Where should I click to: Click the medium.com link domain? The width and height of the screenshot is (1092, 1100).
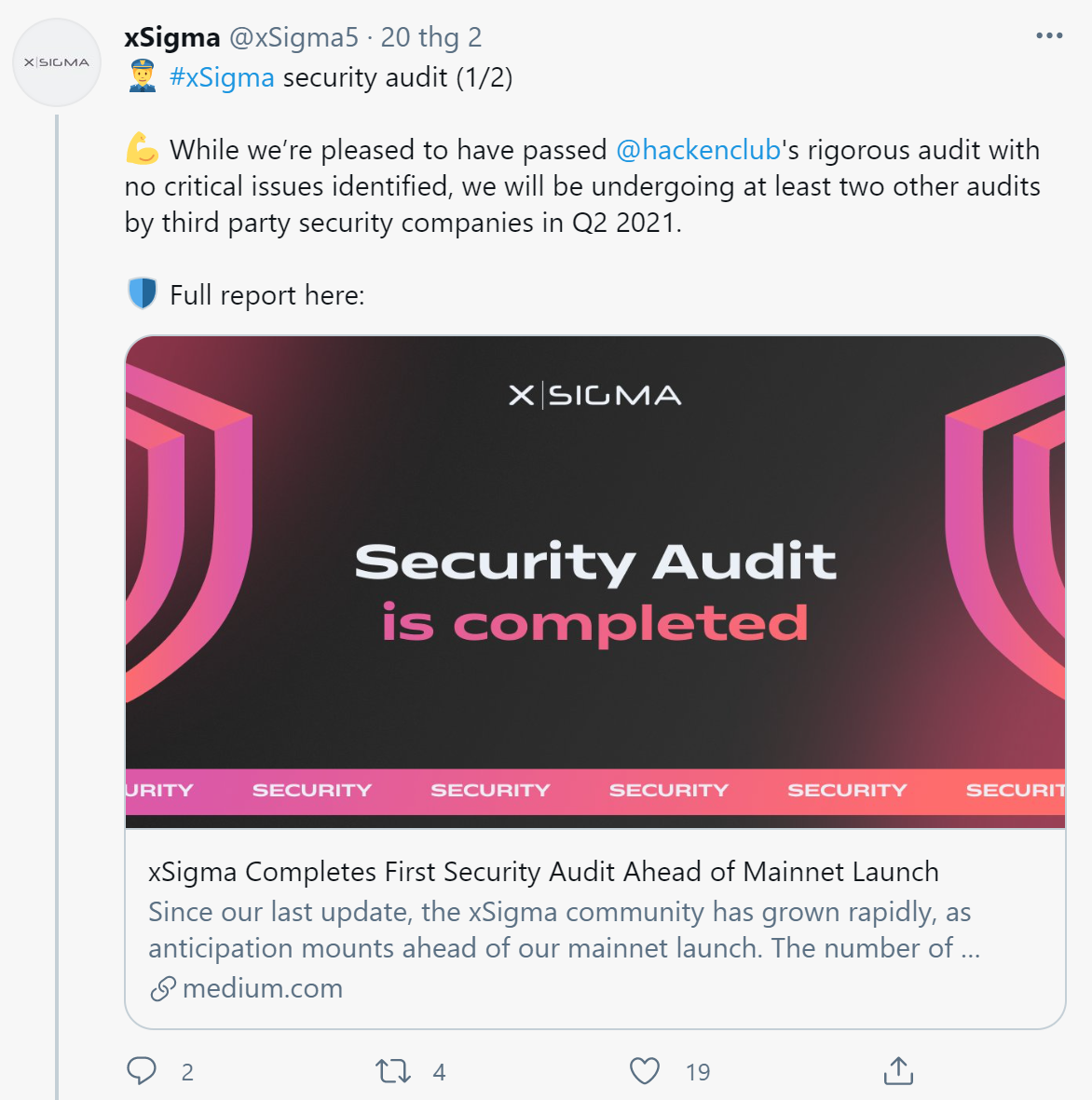point(263,987)
